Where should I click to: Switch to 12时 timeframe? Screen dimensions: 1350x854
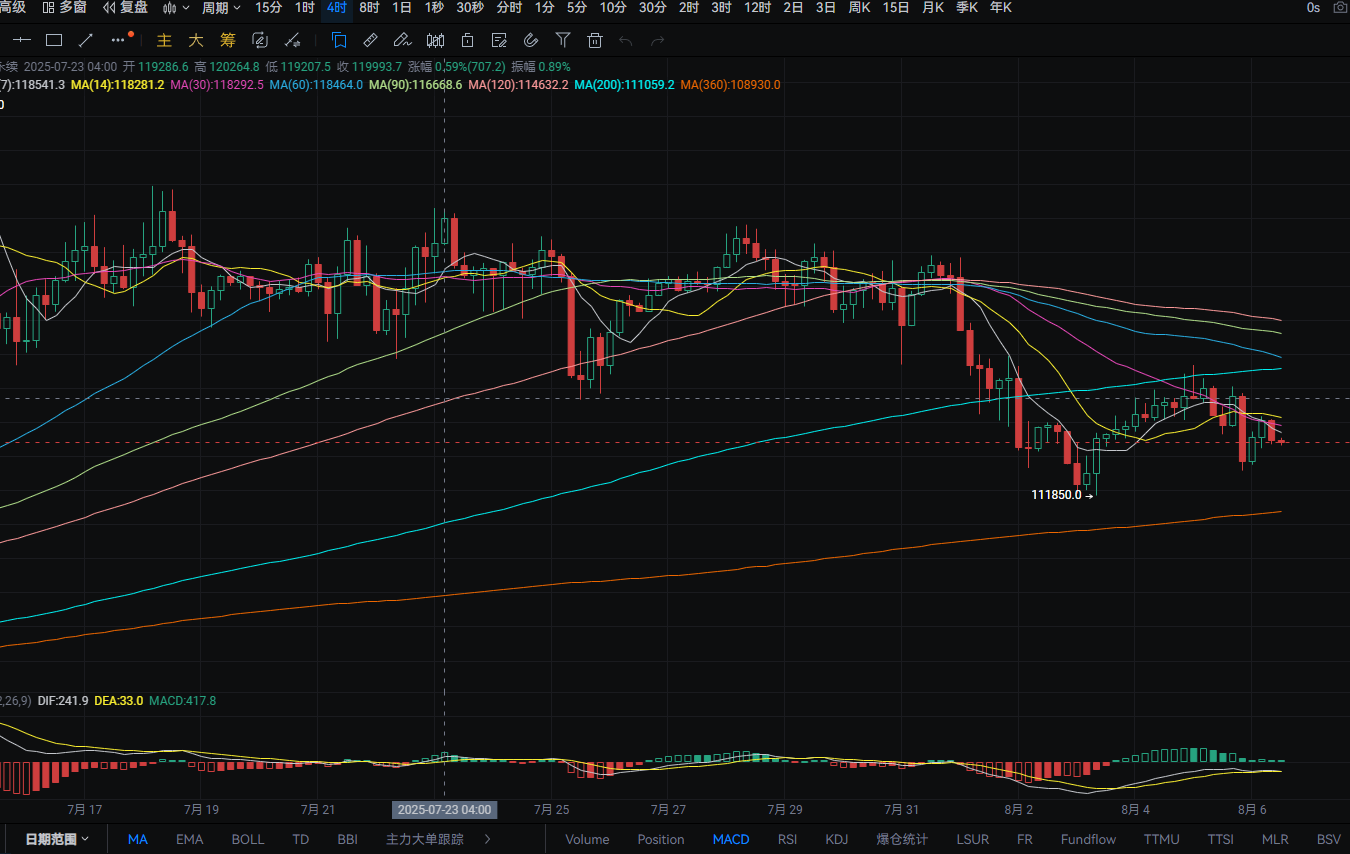tap(757, 8)
